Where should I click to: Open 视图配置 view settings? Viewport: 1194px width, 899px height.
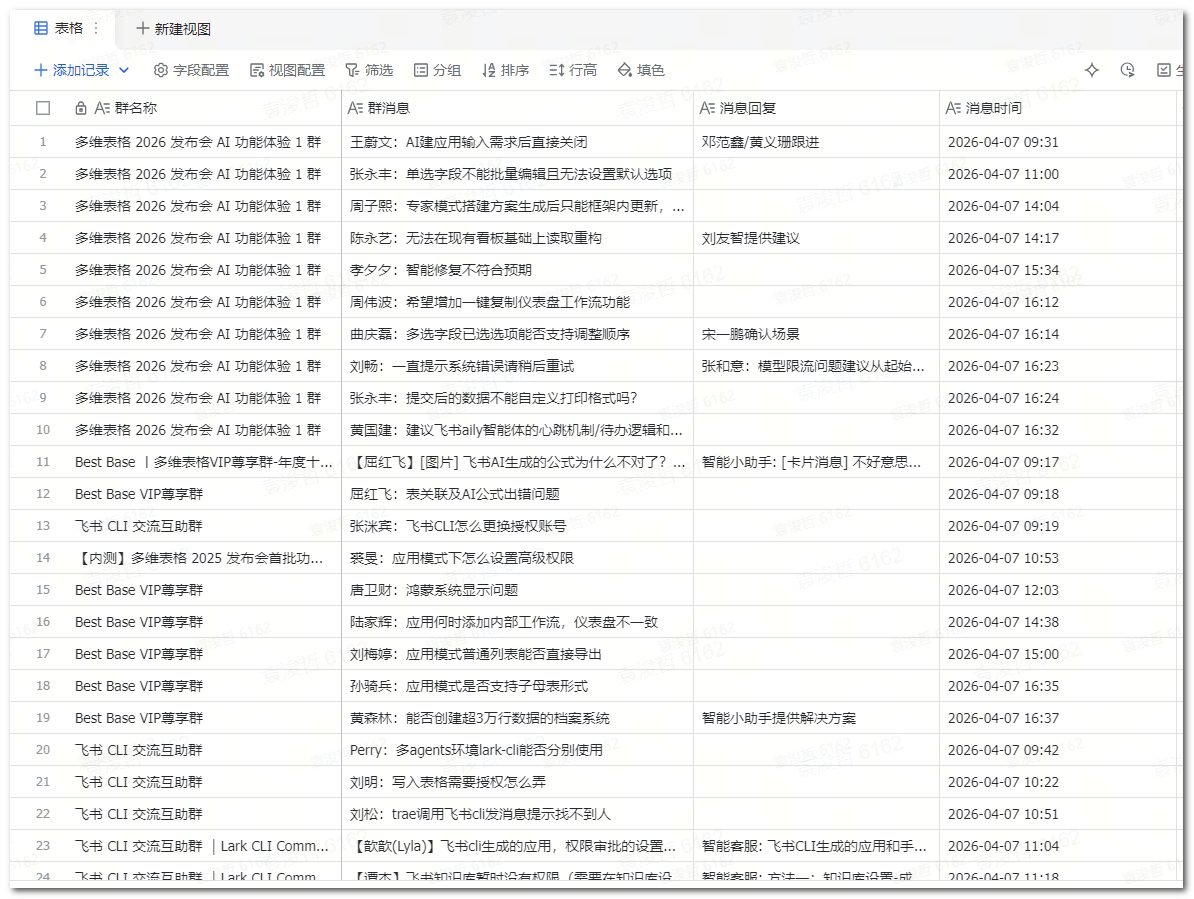coord(287,70)
